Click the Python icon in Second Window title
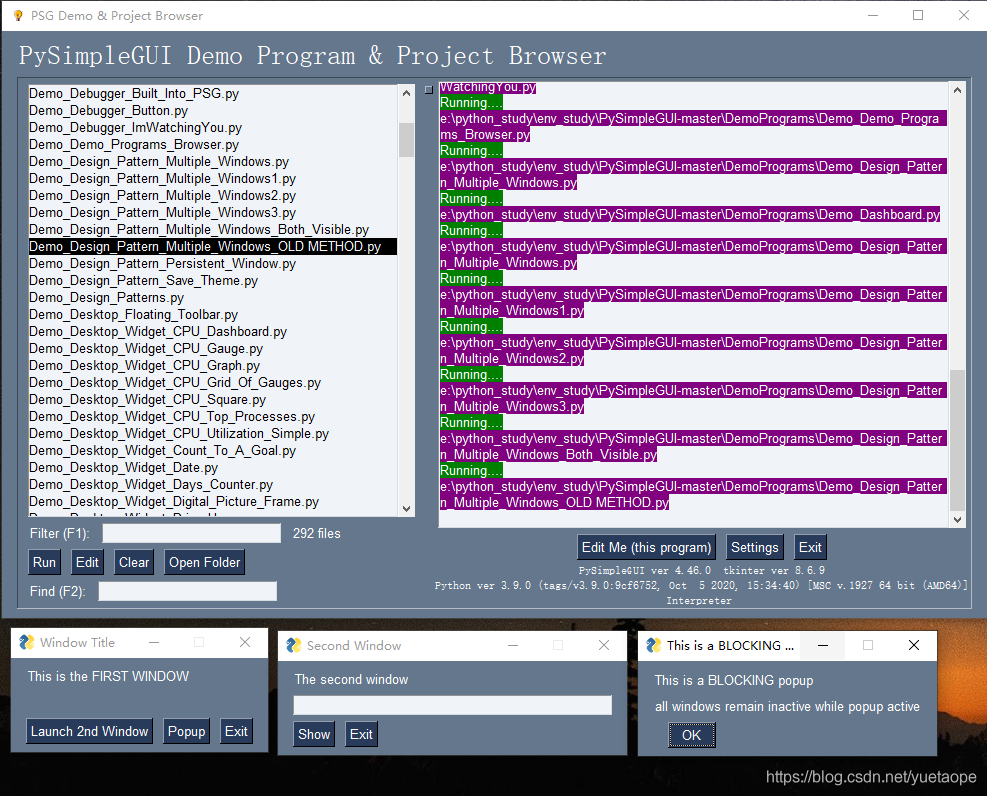The image size is (987, 796). (x=293, y=645)
